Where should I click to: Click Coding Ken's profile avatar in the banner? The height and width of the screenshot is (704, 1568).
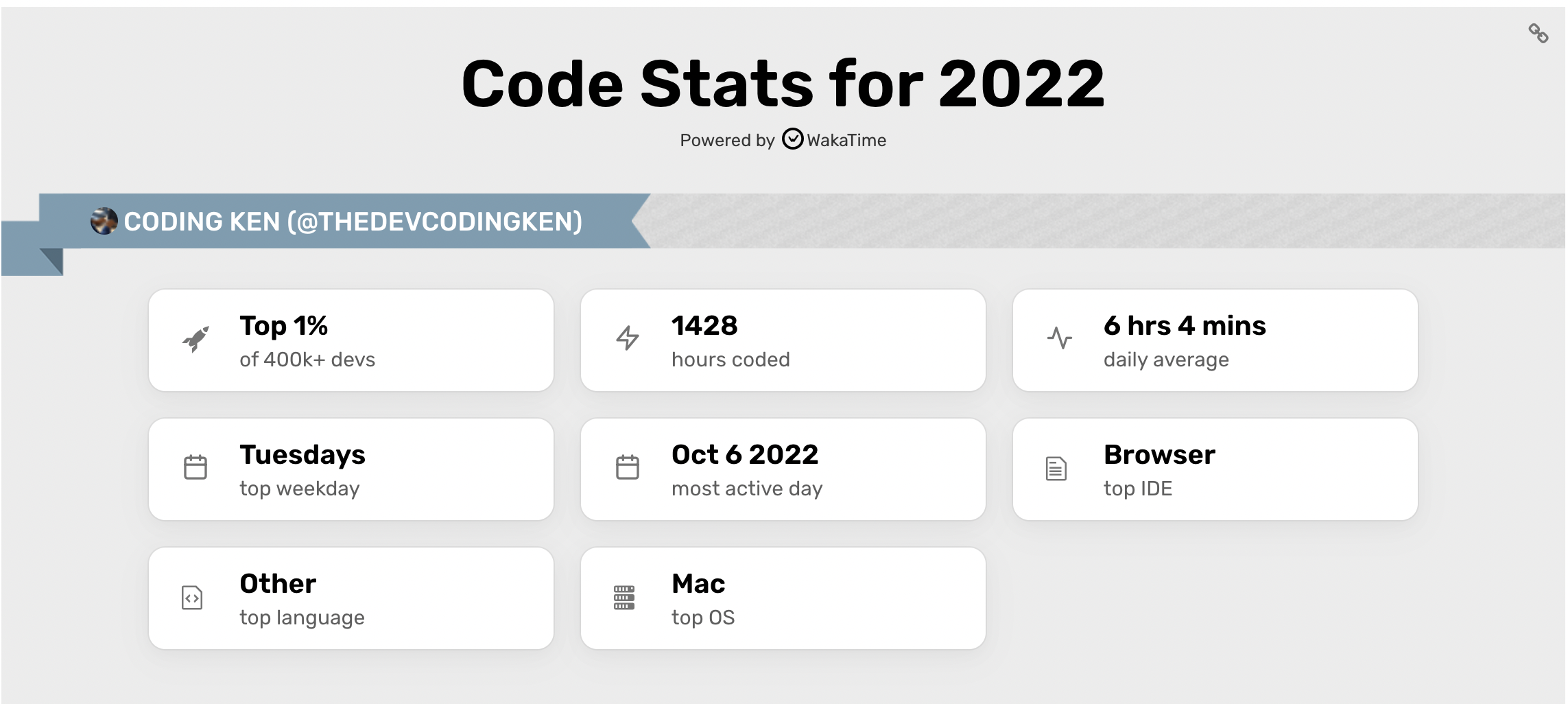point(104,222)
